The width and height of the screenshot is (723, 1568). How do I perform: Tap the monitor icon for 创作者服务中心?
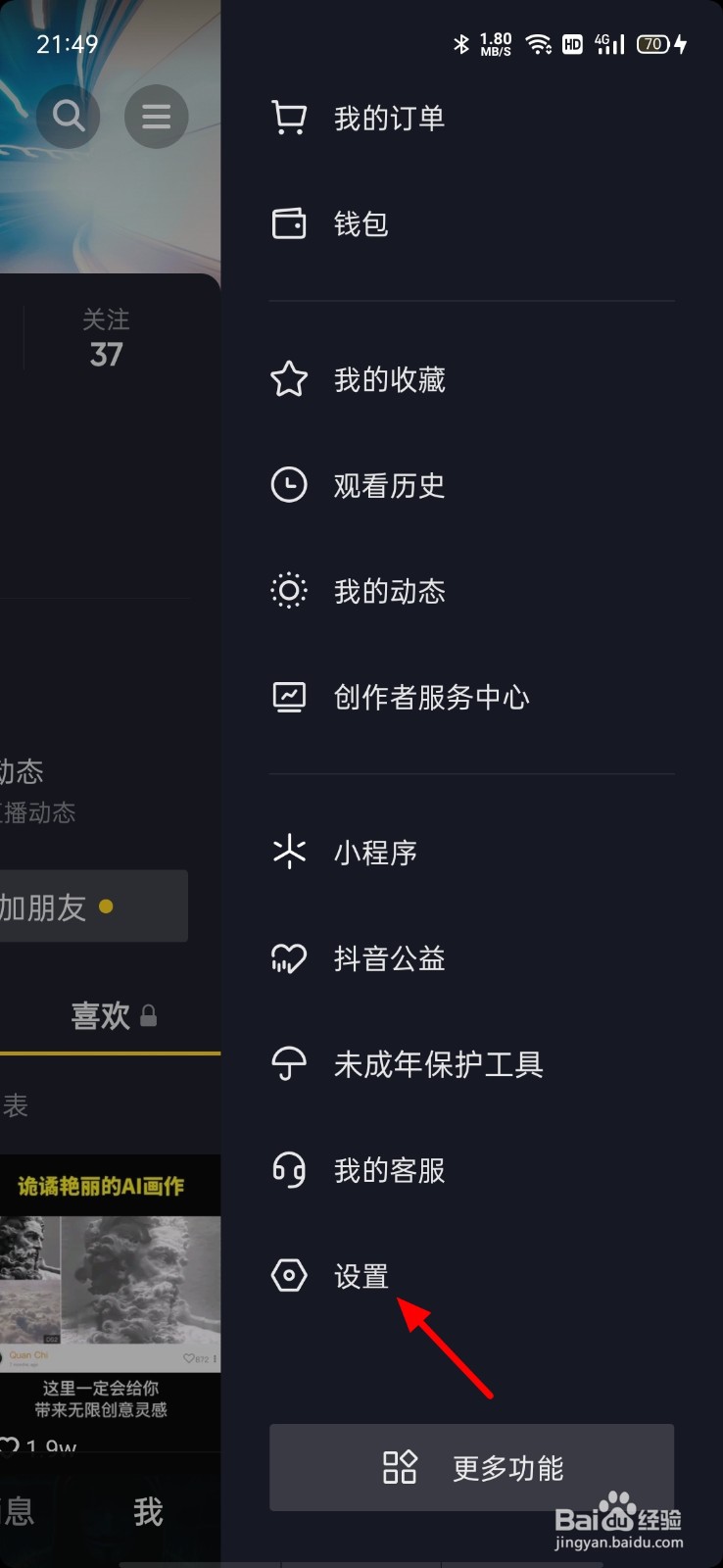click(x=289, y=697)
